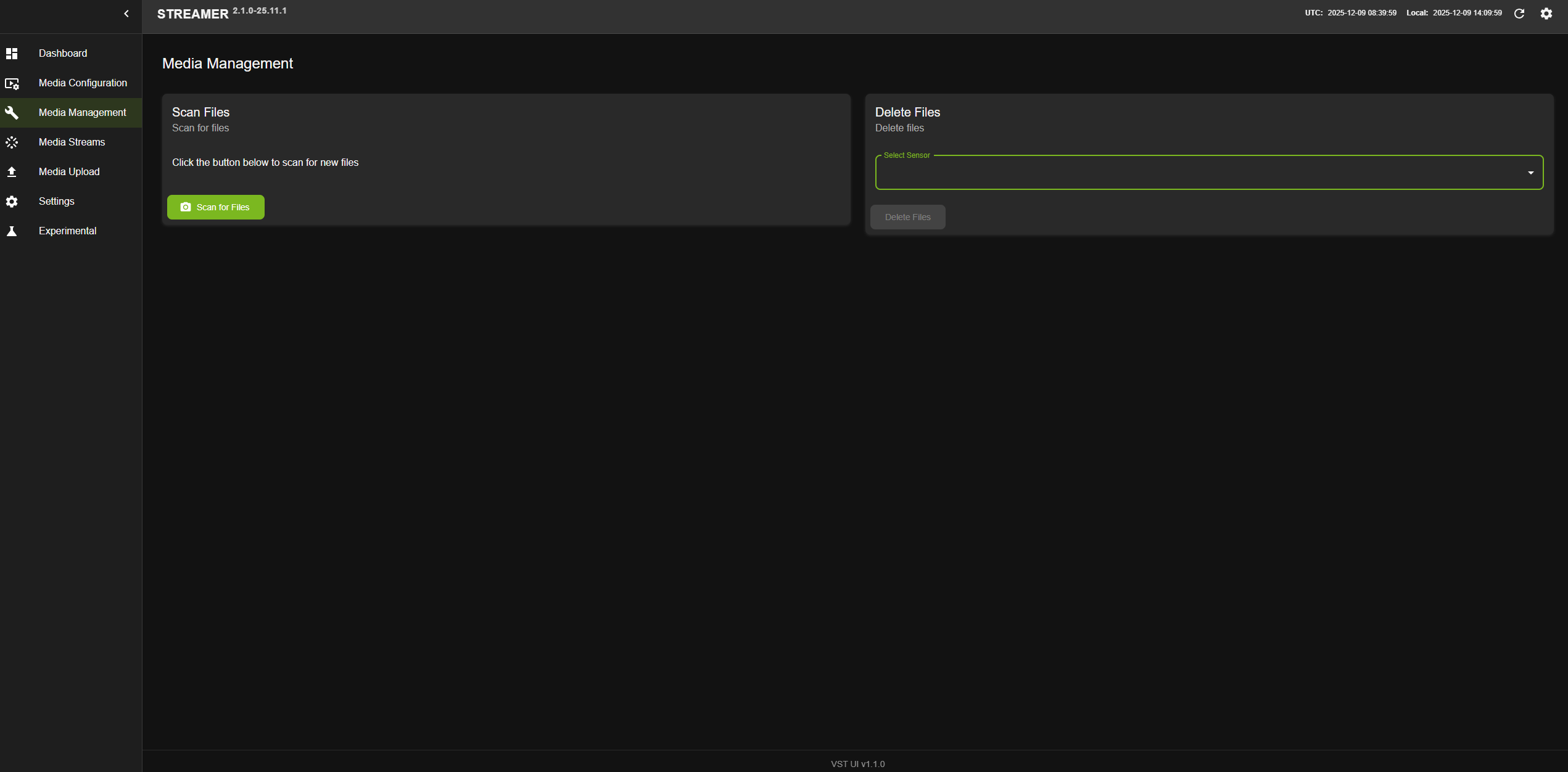This screenshot has height=772, width=1568.
Task: Click the Select Sensor dropdown arrow
Action: pyautogui.click(x=1530, y=173)
